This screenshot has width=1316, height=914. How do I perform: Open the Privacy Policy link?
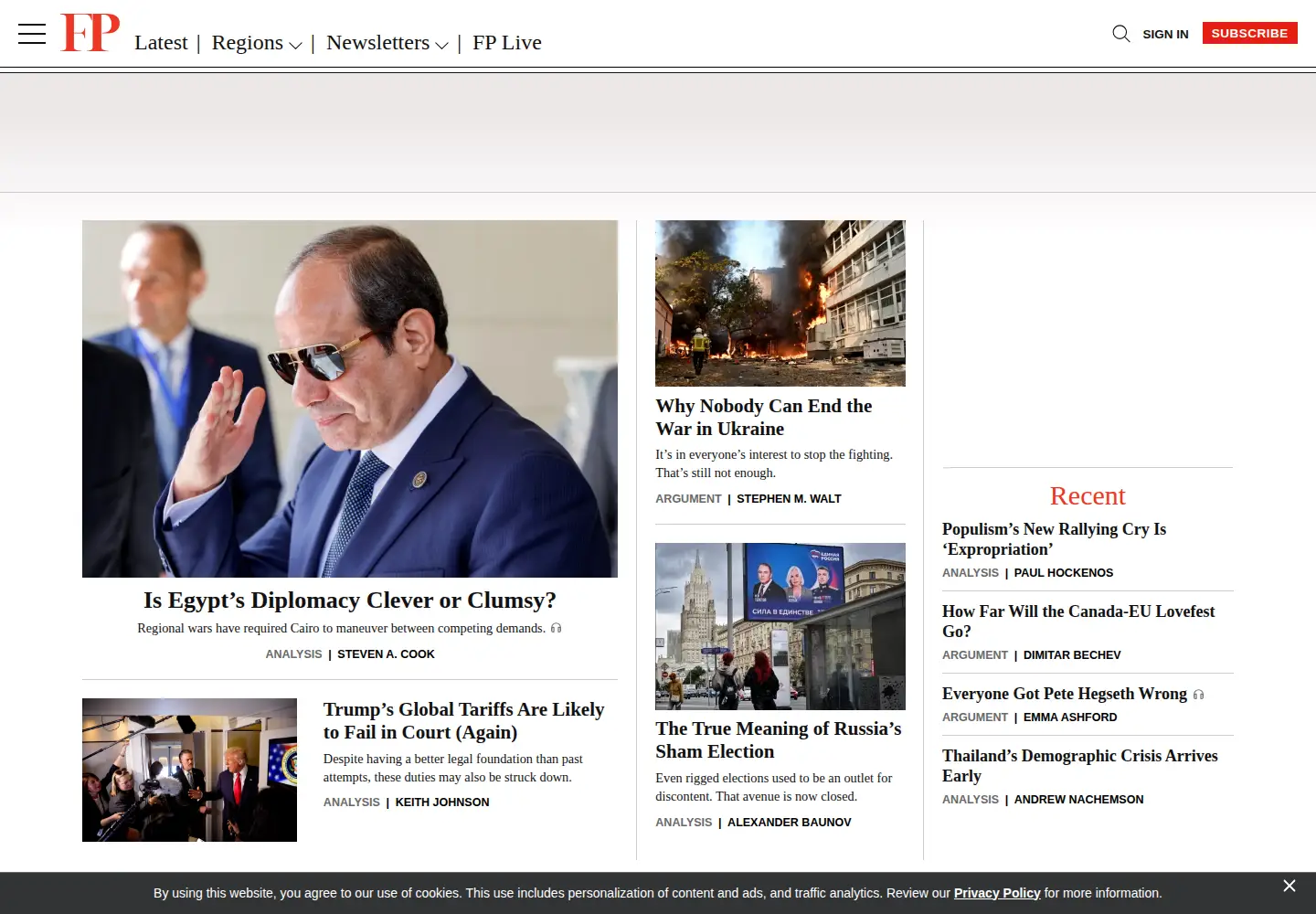[x=997, y=893]
